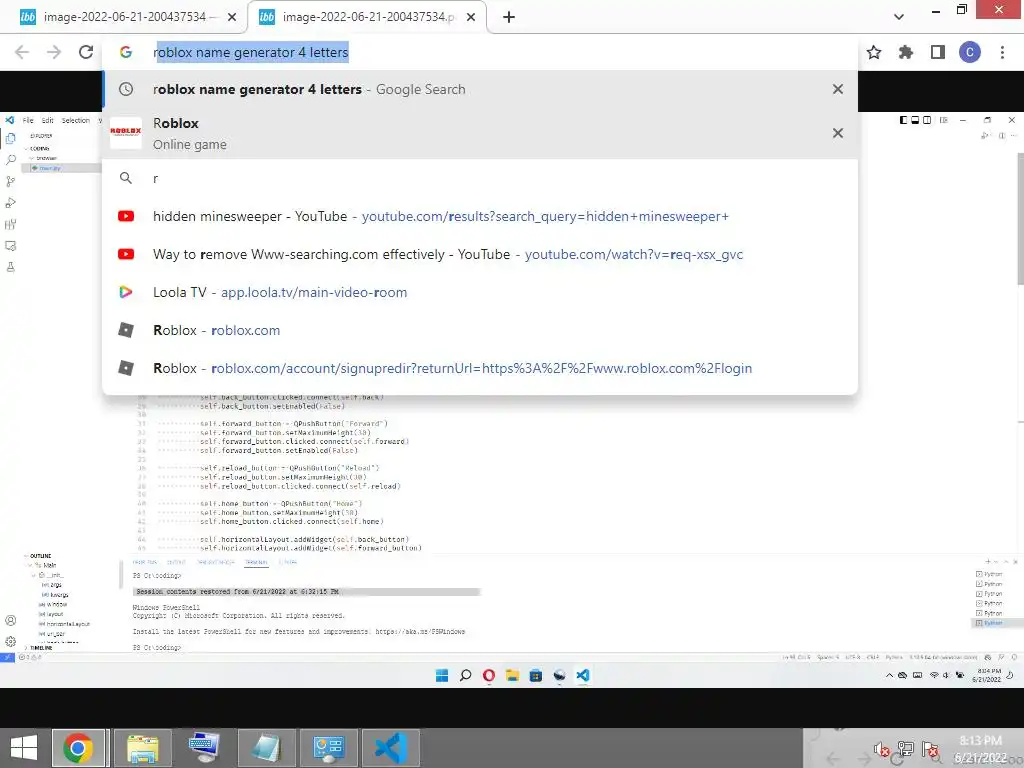The height and width of the screenshot is (768, 1024).
Task: Click the Windows 11 Start icon in the image
Action: click(442, 675)
